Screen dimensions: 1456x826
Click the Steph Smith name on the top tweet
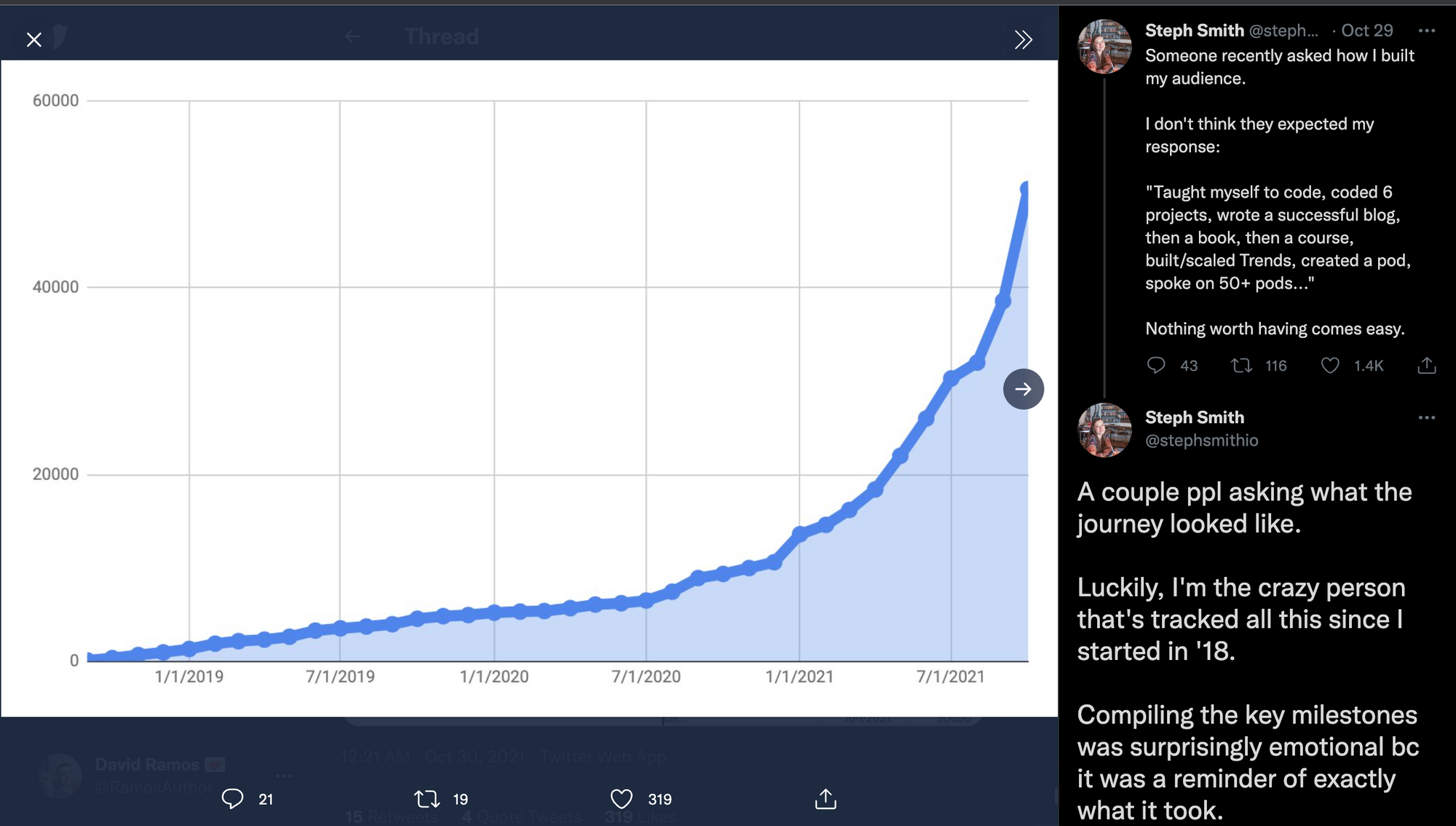[1194, 31]
